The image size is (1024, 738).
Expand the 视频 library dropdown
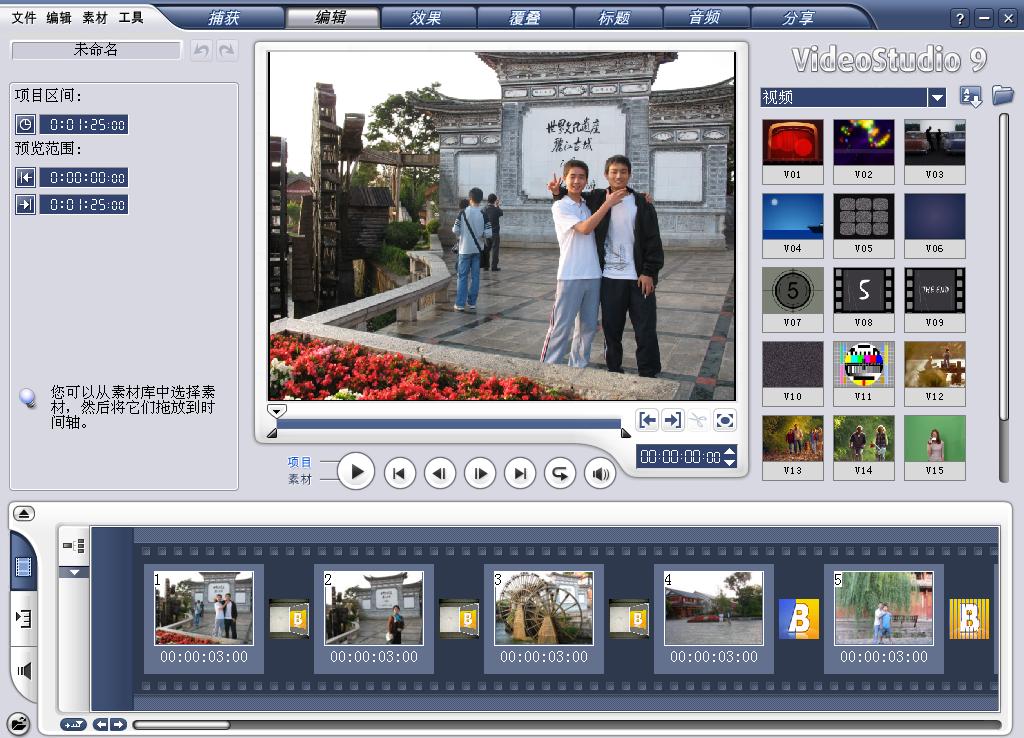[x=937, y=97]
